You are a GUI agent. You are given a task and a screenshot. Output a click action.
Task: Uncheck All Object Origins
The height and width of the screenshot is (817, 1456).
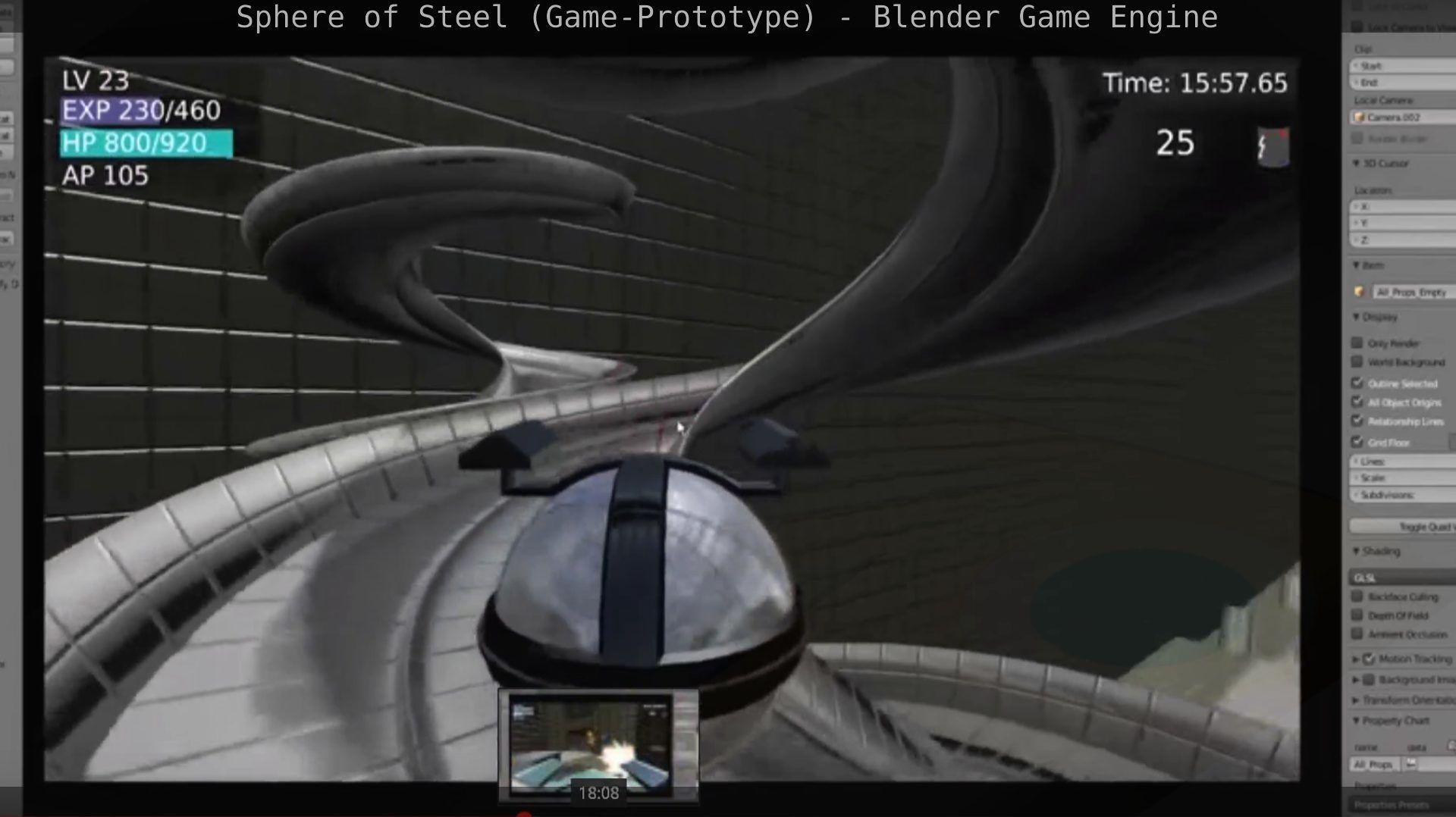pyautogui.click(x=1357, y=402)
